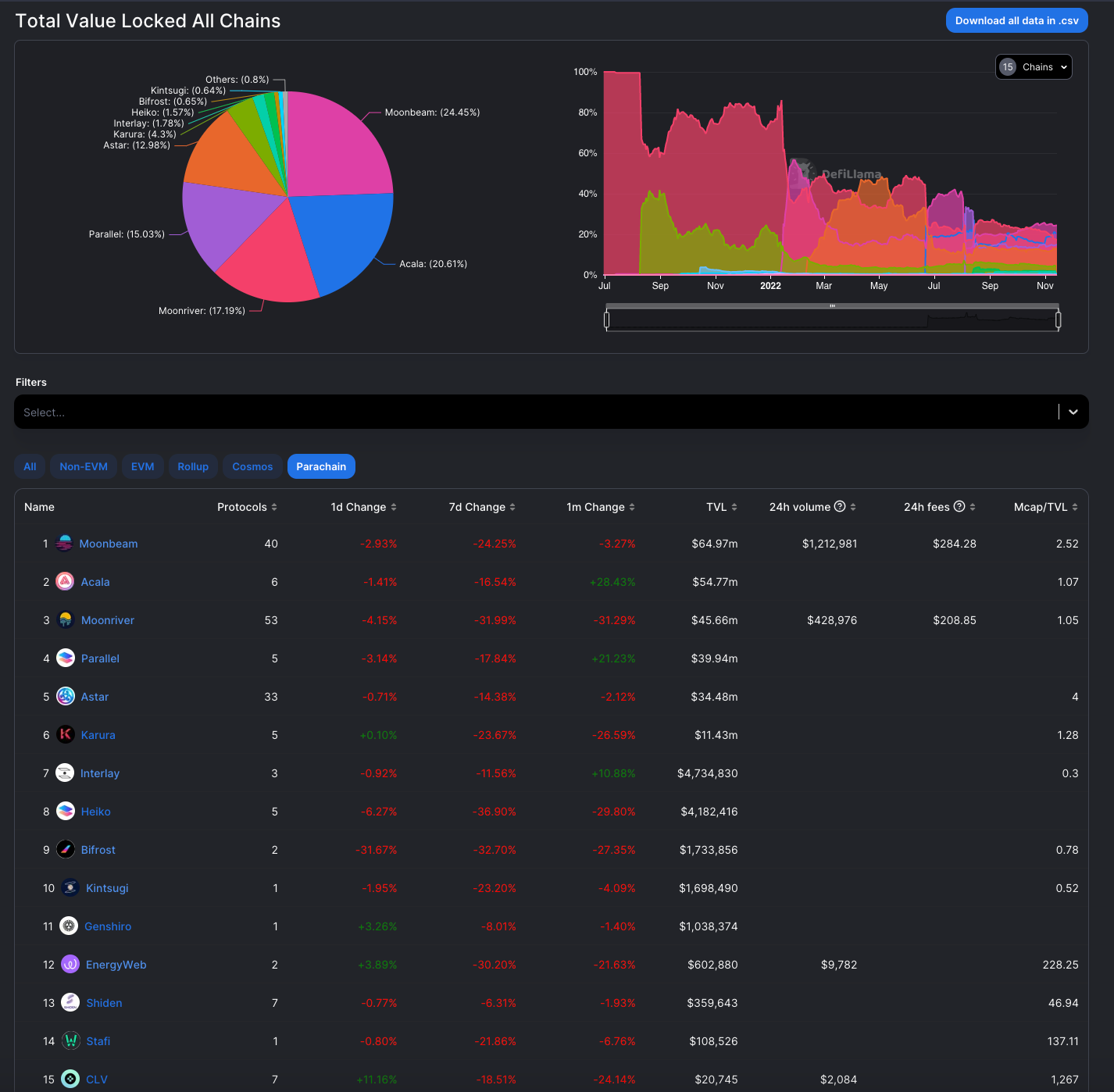
Task: Open the Astar chain link
Action: click(95, 697)
